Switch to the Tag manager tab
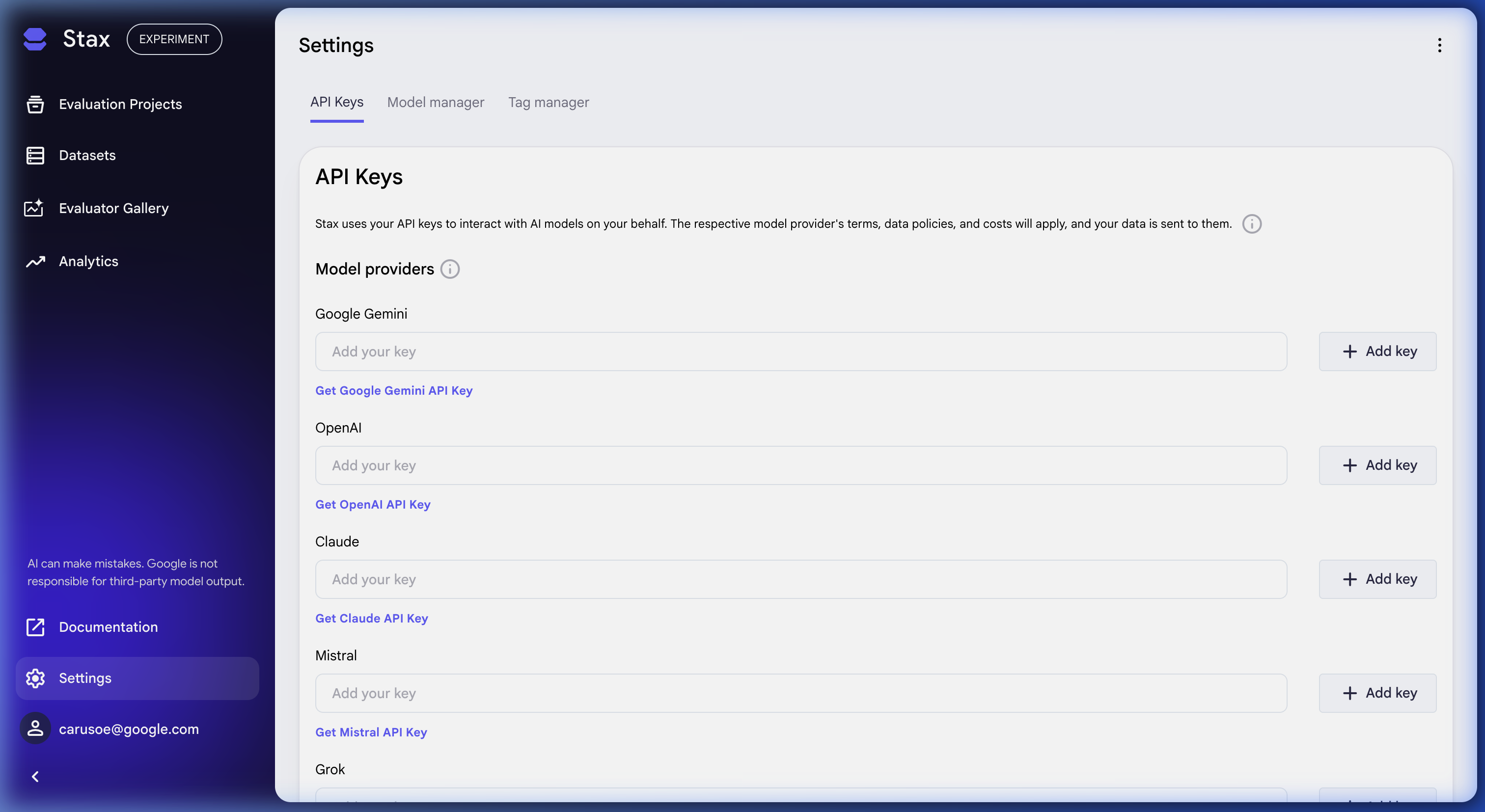The height and width of the screenshot is (812, 1485). point(548,102)
